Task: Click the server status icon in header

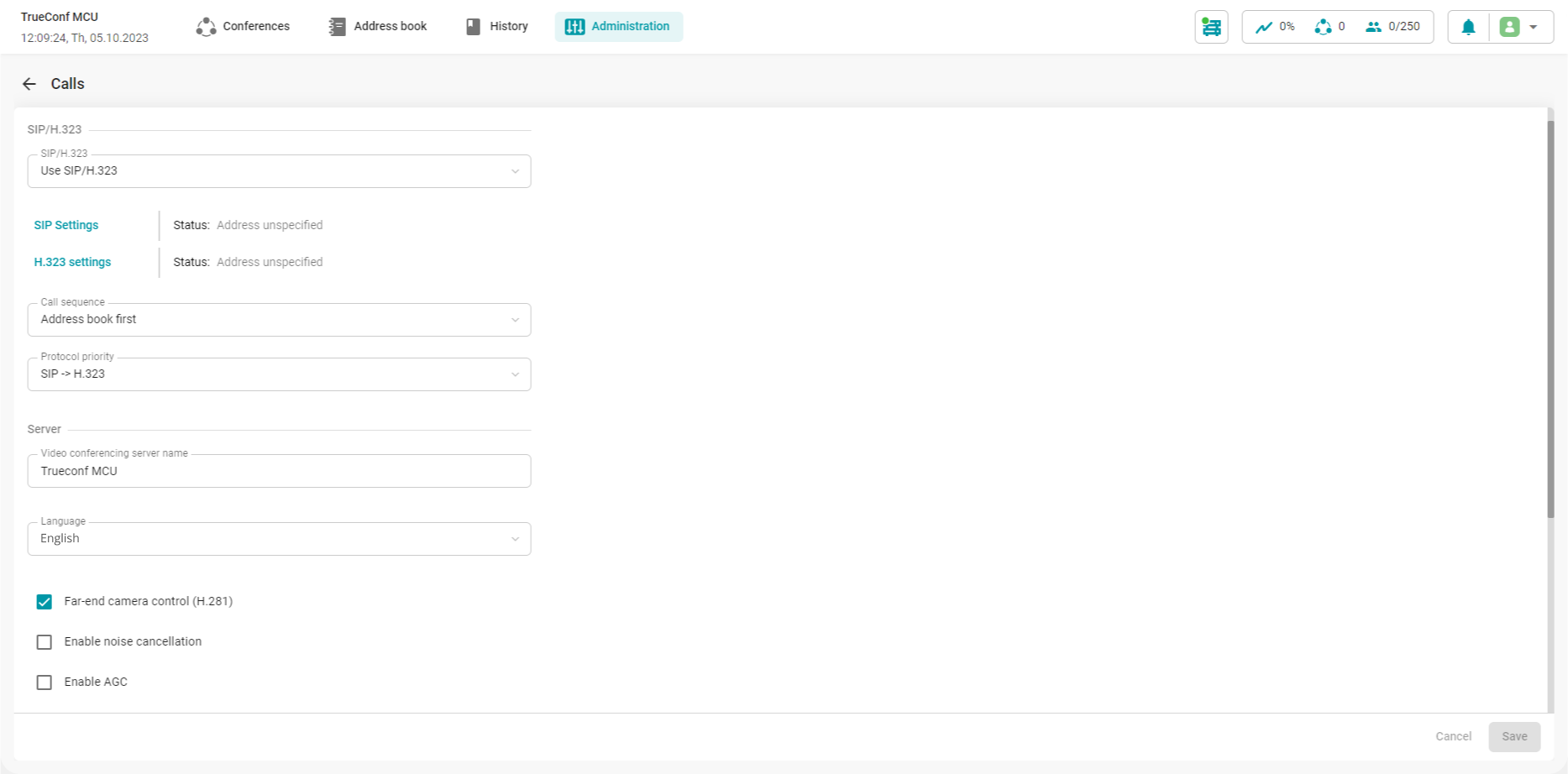Action: point(1211,27)
